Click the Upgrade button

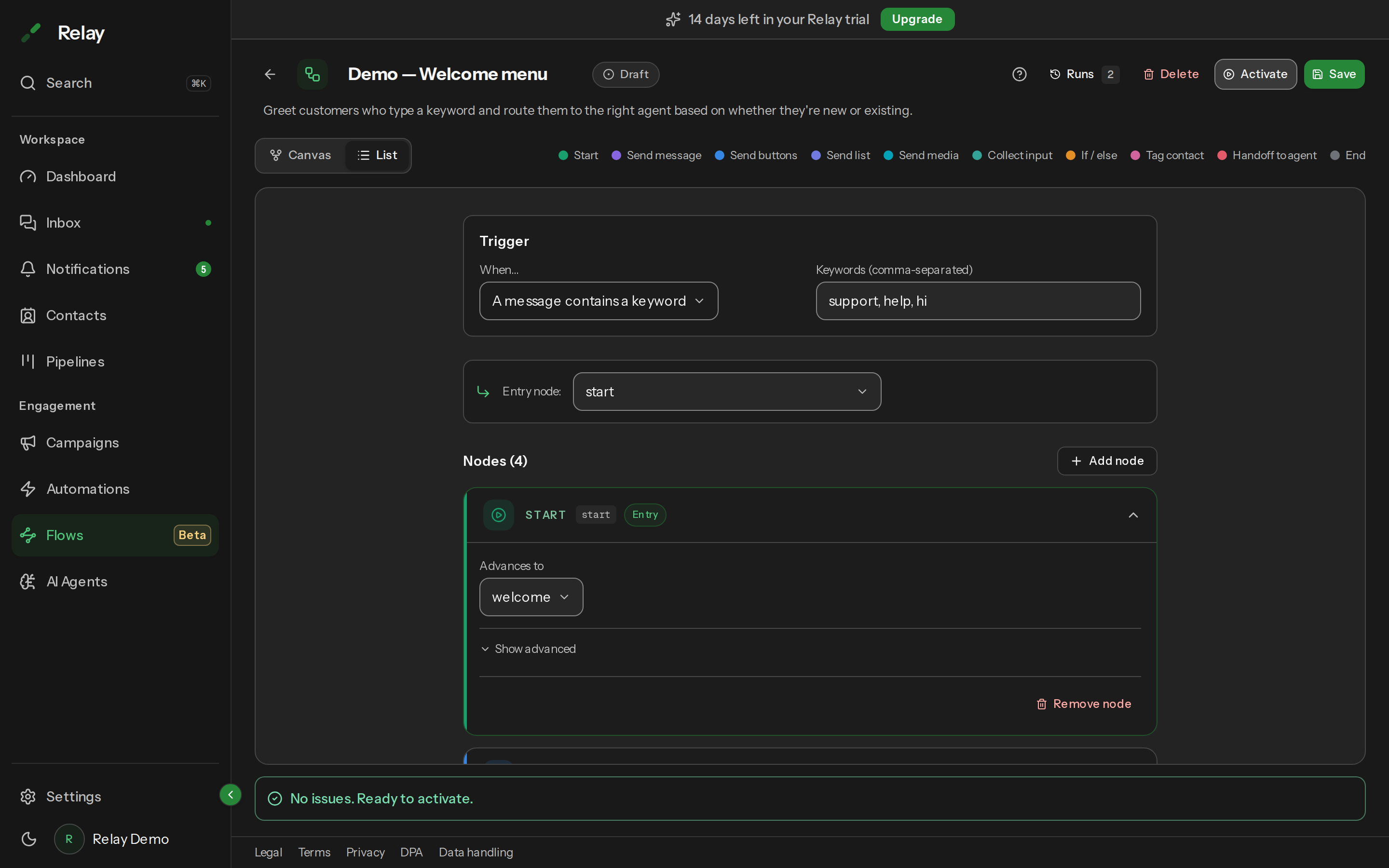(x=917, y=19)
